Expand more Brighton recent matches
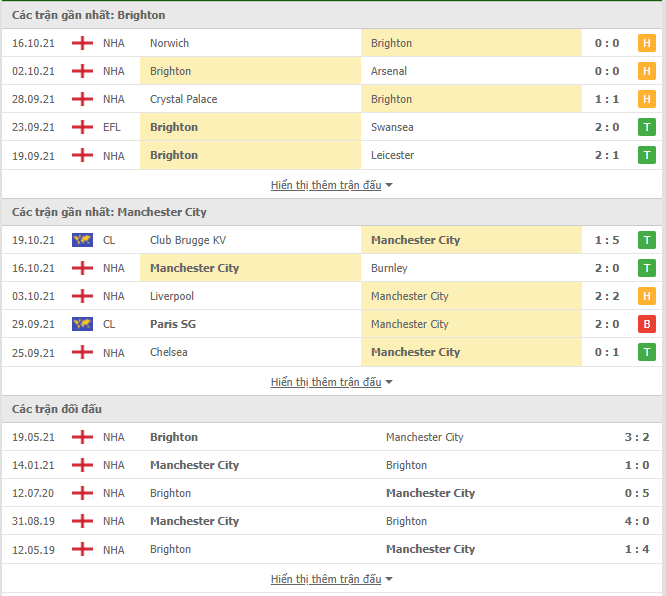The height and width of the screenshot is (596, 666). pos(331,185)
